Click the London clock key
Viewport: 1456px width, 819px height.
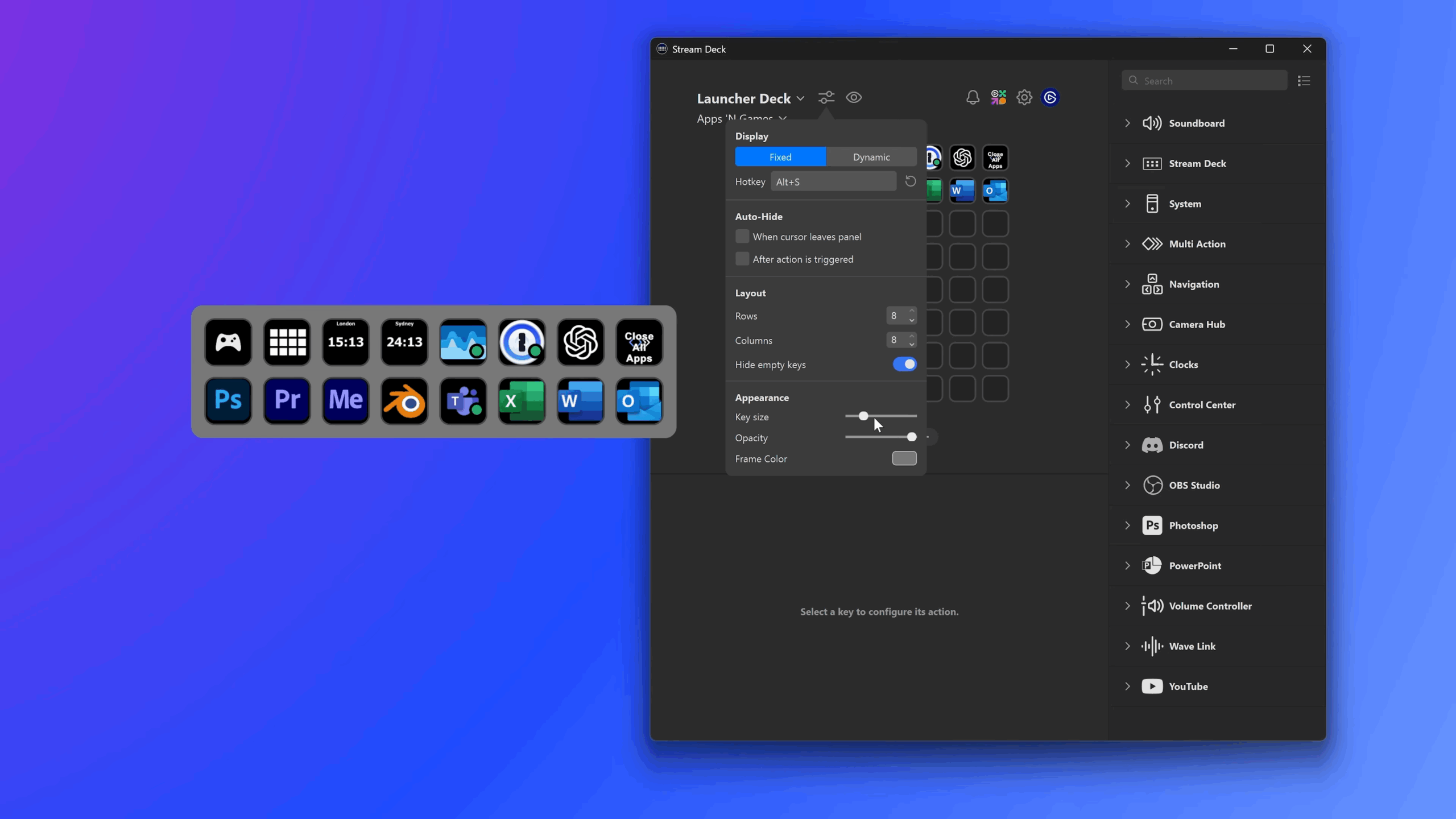(x=346, y=342)
